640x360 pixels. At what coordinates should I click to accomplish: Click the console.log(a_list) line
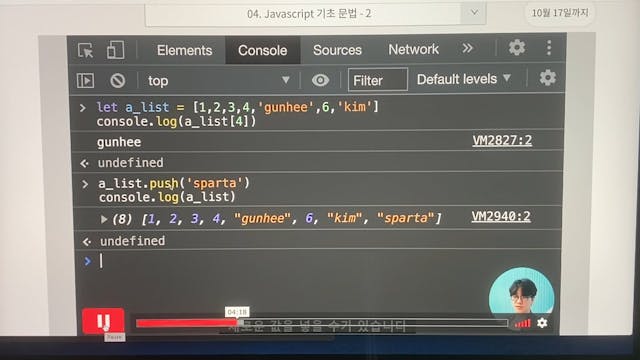167,197
